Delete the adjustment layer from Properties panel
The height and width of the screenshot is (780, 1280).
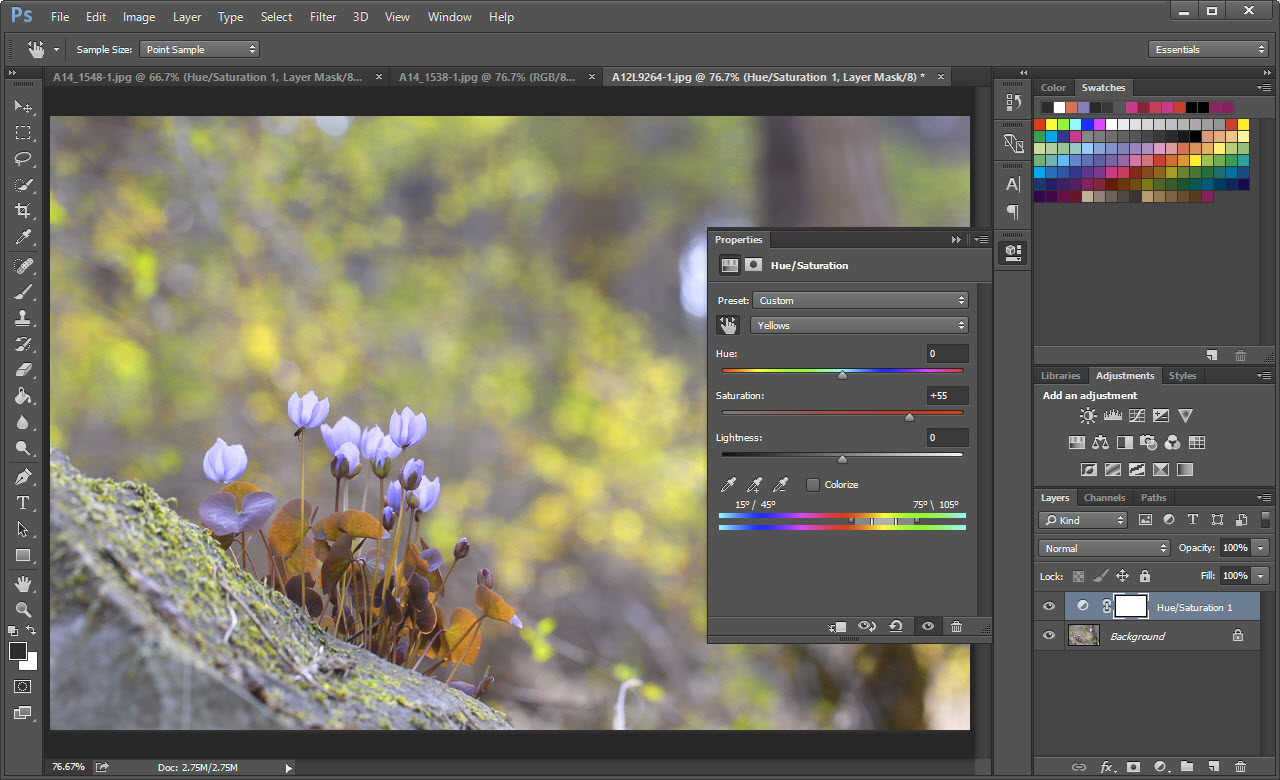(x=956, y=626)
